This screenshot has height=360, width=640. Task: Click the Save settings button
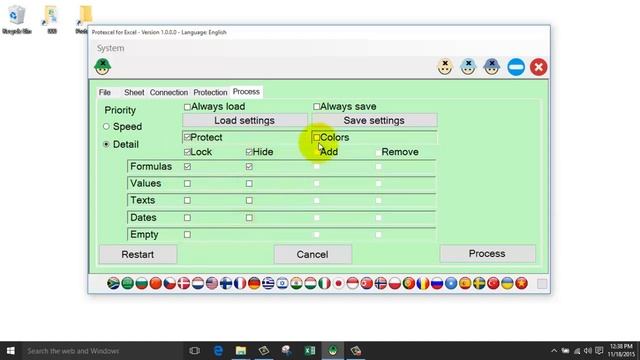374,120
